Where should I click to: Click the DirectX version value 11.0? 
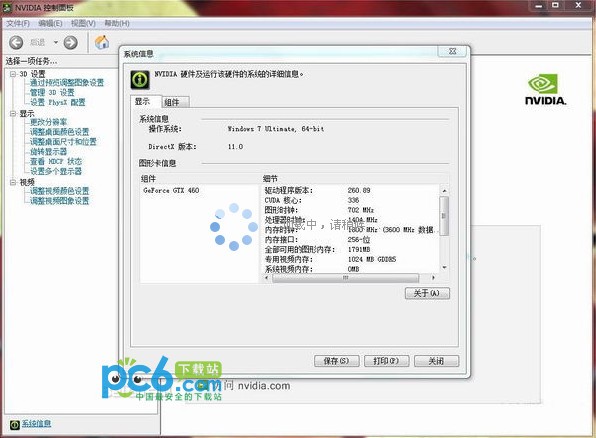235,147
